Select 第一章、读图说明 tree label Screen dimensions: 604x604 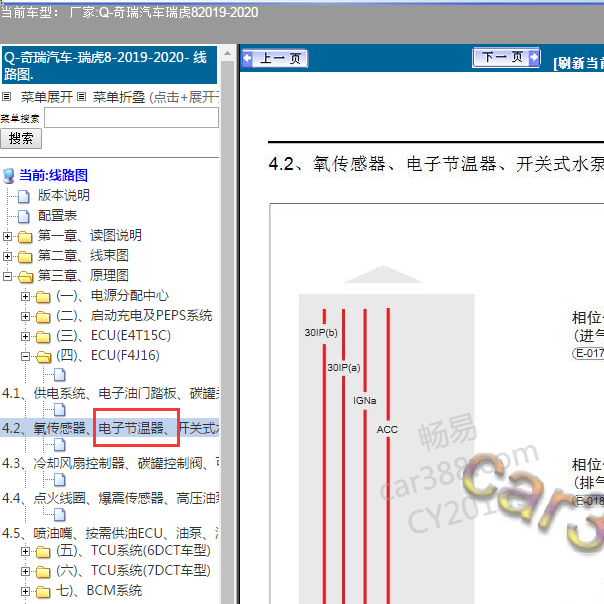[x=89, y=236]
